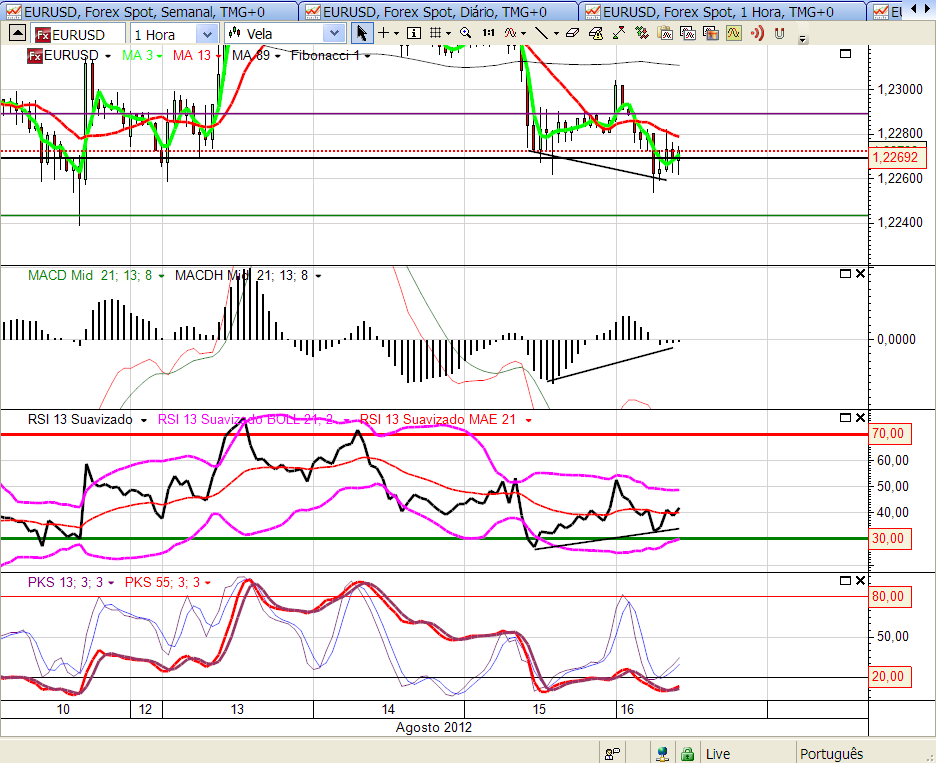The height and width of the screenshot is (763, 936).
Task: Maximize the RSI pane
Action: tap(845, 417)
